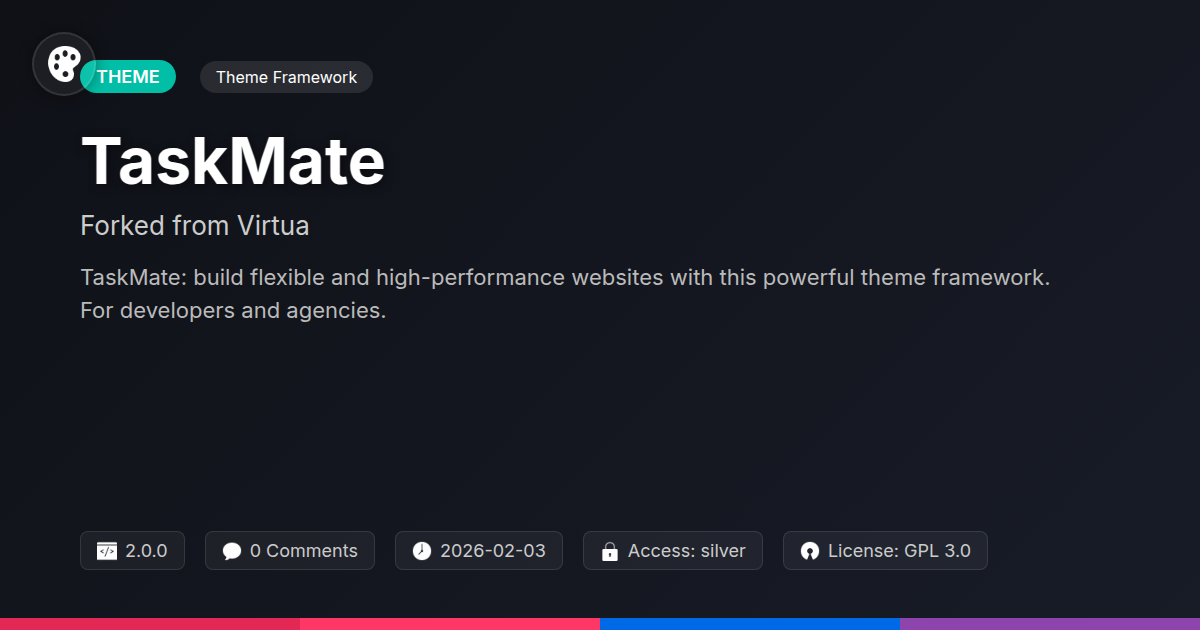The width and height of the screenshot is (1200, 630).
Task: Click the padlock access icon
Action: (x=610, y=551)
